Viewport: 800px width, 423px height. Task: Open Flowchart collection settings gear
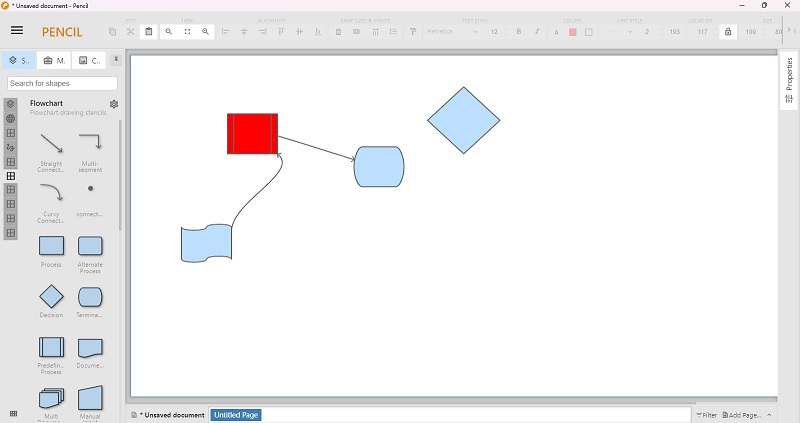click(114, 104)
